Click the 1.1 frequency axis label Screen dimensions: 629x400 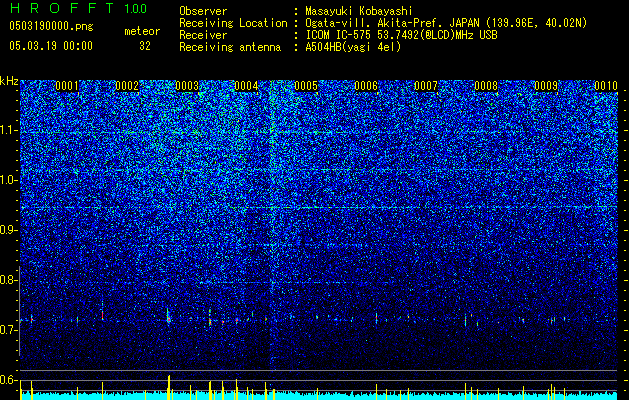[8, 130]
